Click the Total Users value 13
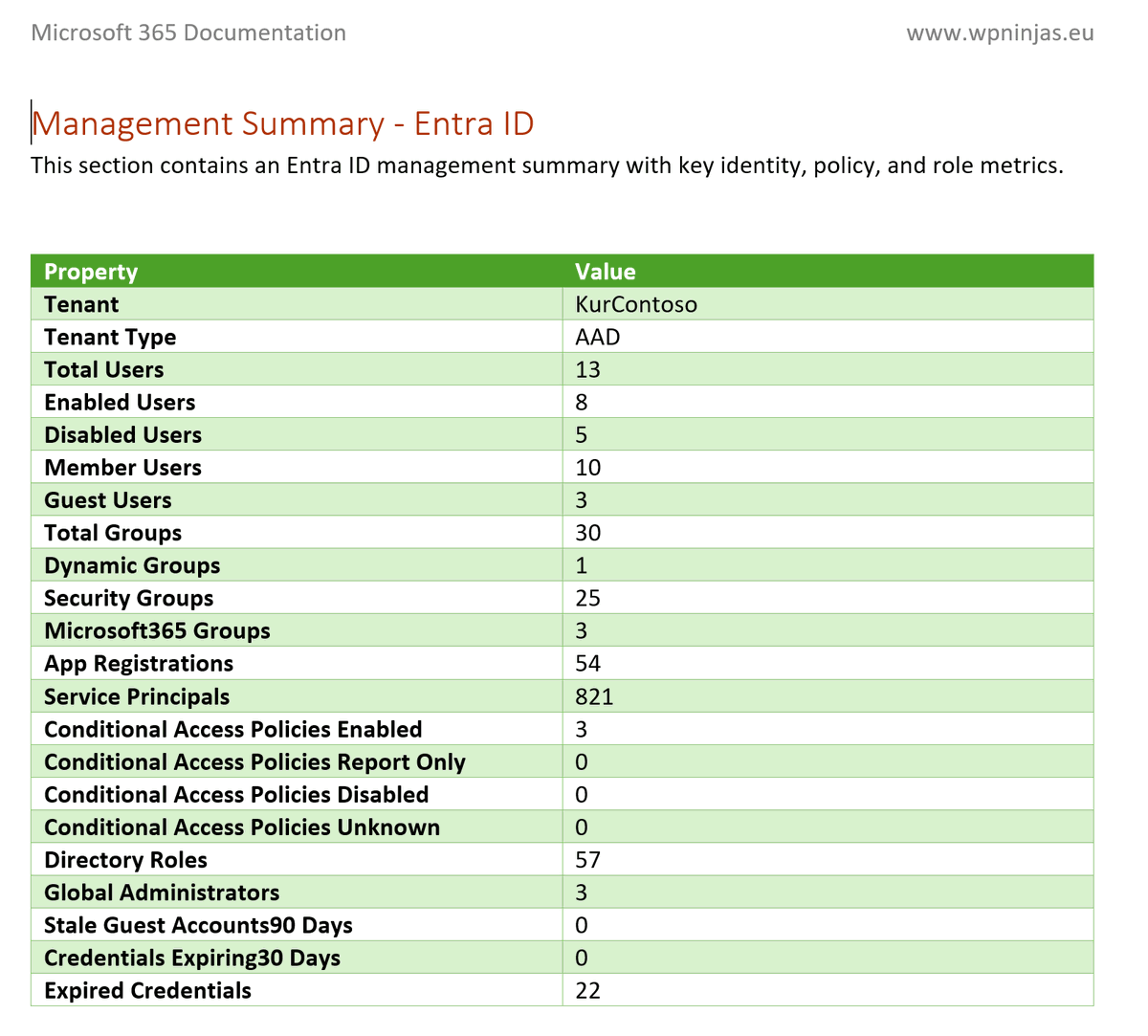 pos(587,369)
